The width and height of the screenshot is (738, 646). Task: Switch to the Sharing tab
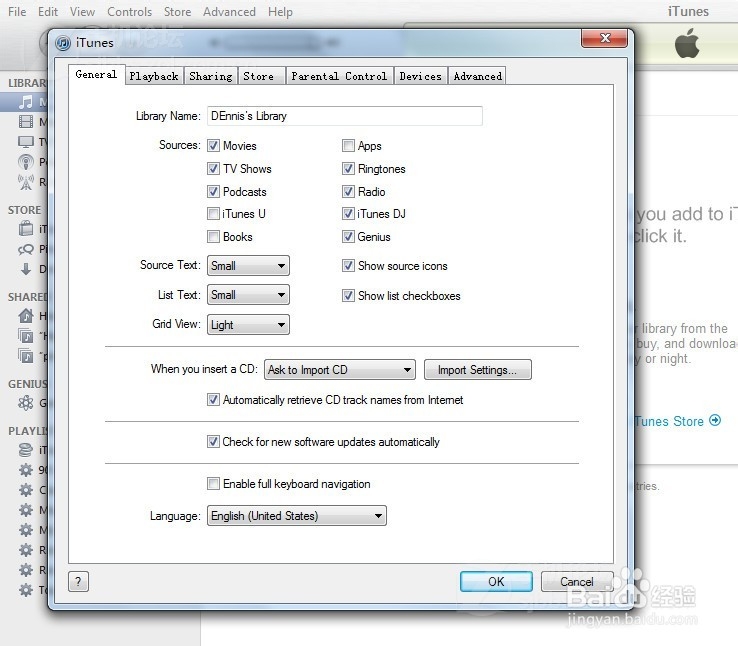(211, 76)
